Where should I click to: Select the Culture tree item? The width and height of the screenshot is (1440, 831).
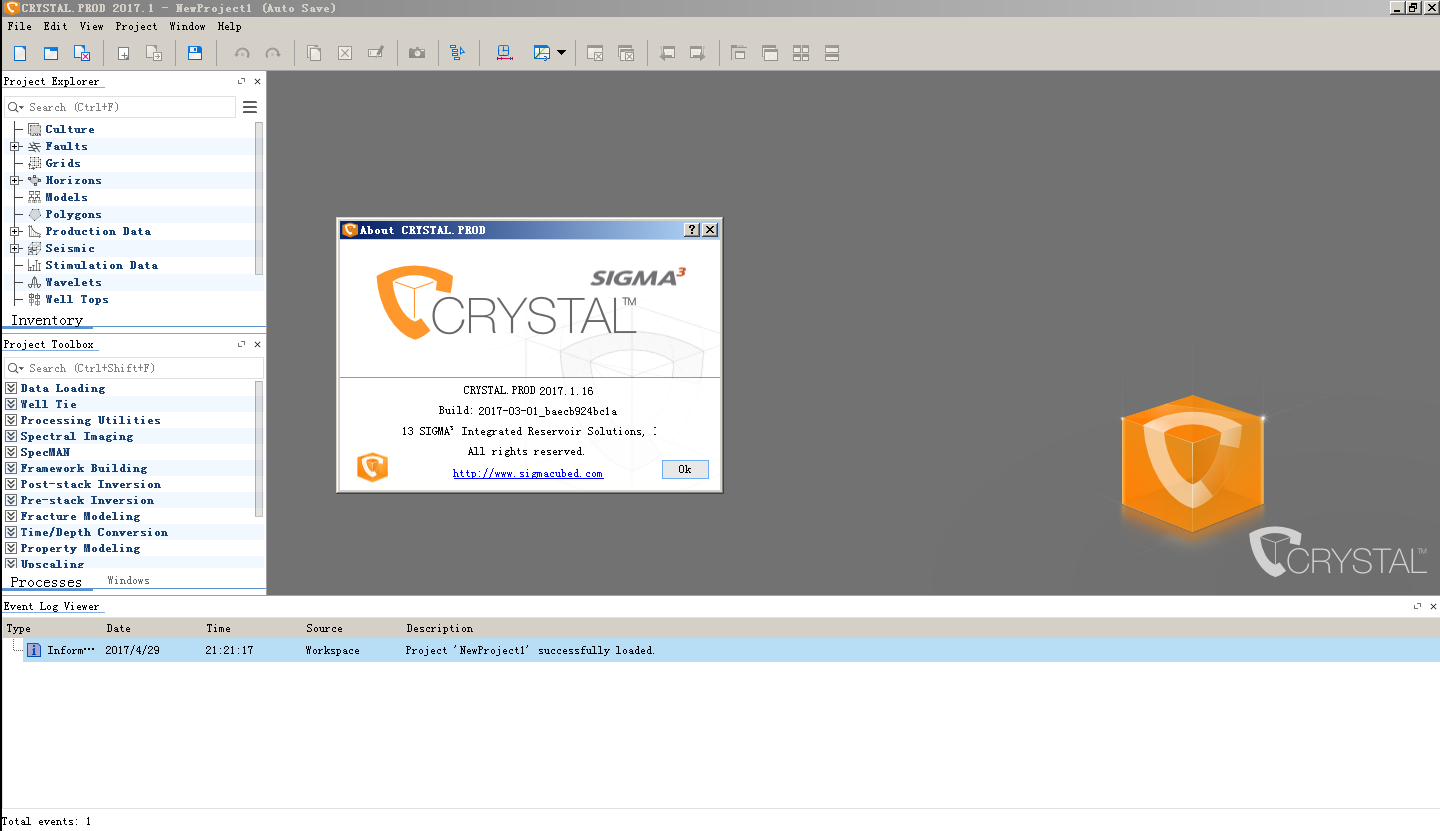70,129
